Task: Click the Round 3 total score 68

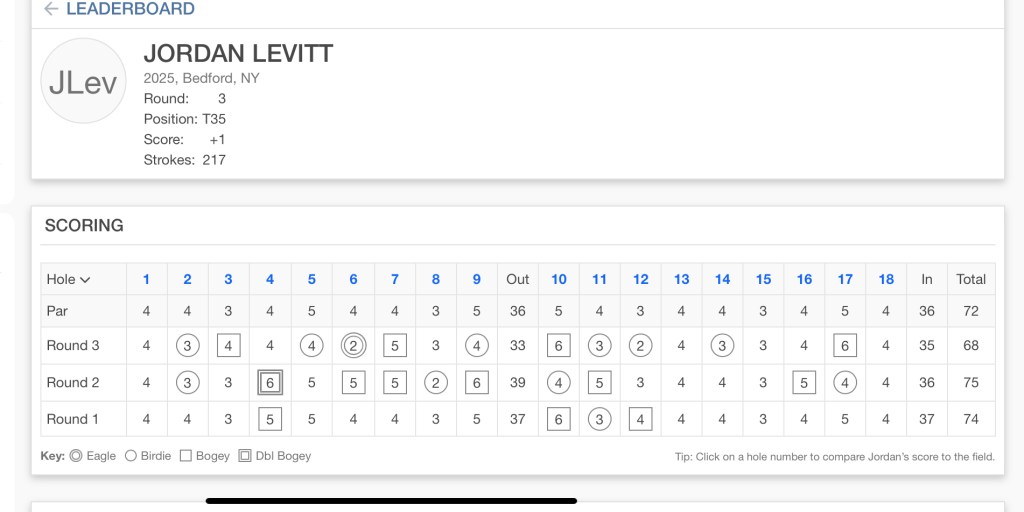Action: (970, 346)
